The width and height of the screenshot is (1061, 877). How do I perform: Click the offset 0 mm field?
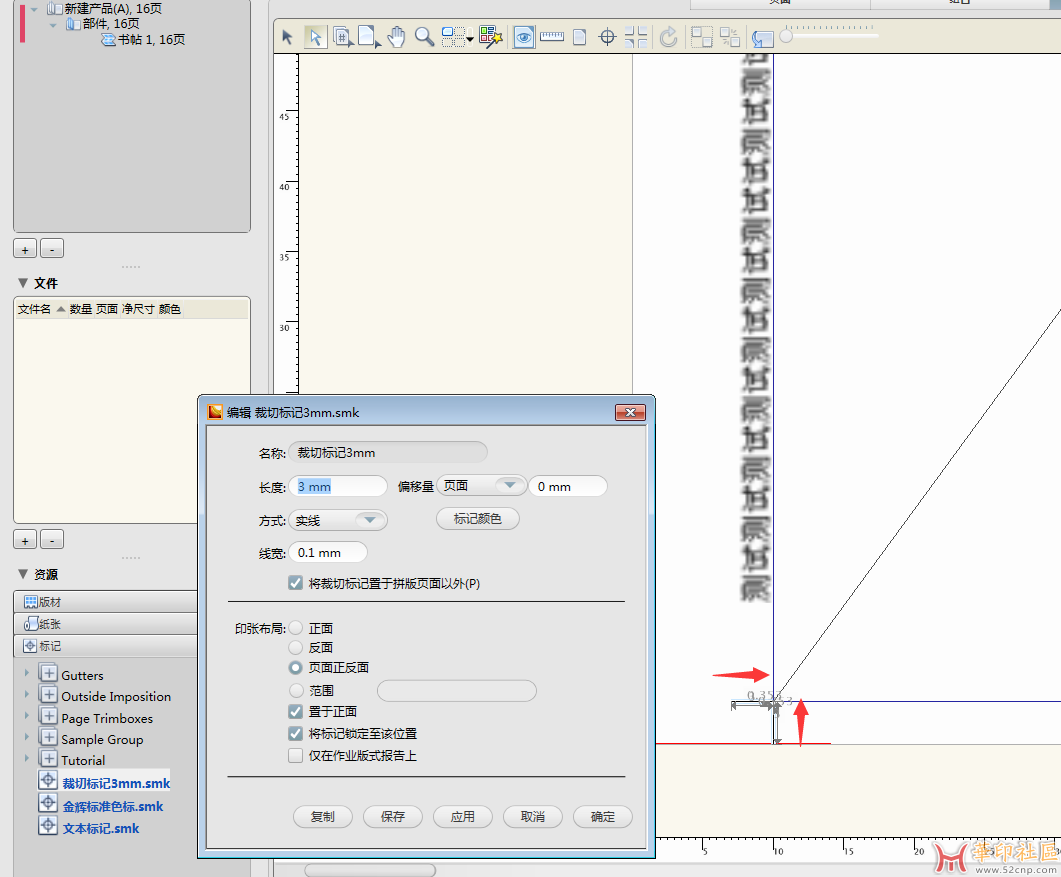[568, 487]
